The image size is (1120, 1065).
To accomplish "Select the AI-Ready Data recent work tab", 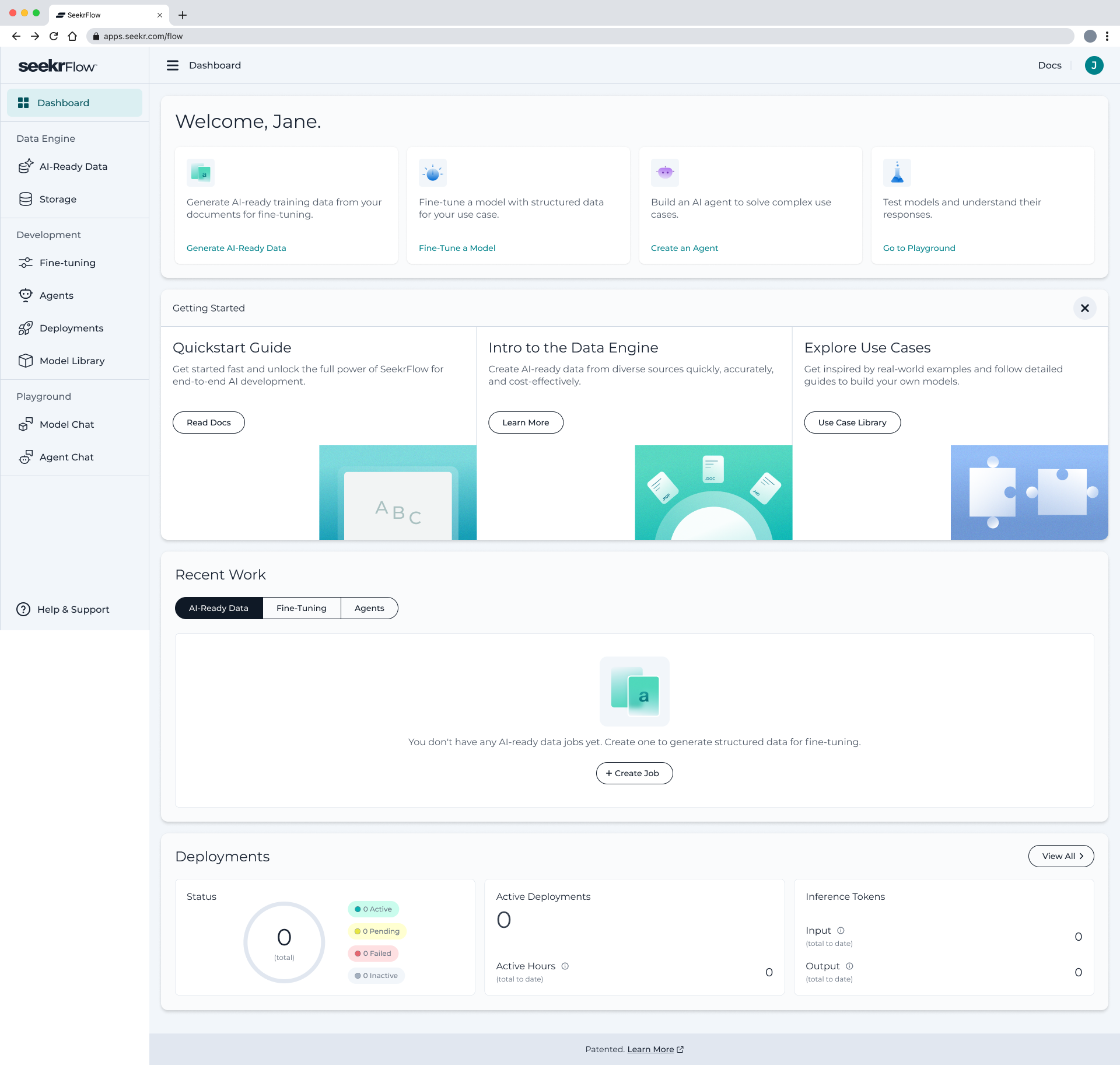I will (x=219, y=608).
